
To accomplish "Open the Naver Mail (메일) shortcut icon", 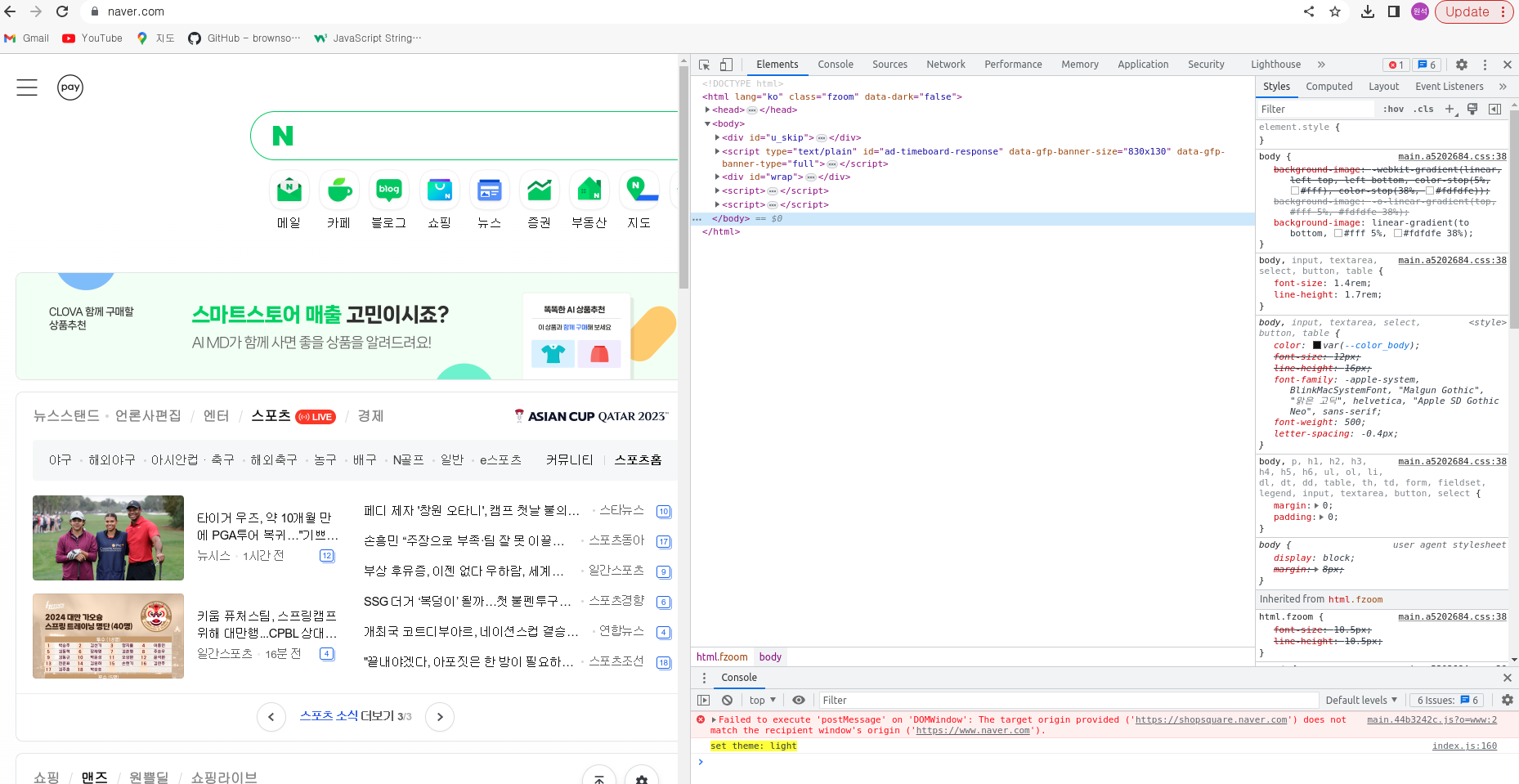I will 289,190.
